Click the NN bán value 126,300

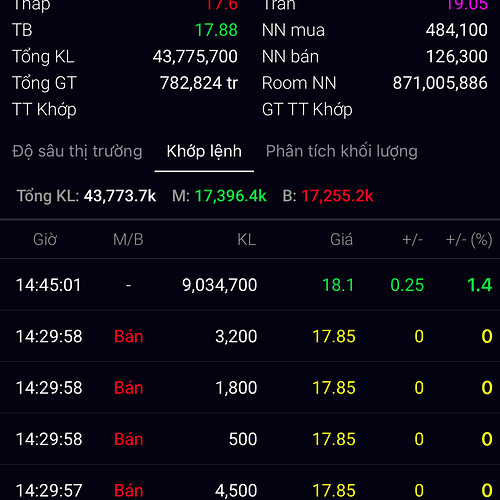(x=457, y=56)
